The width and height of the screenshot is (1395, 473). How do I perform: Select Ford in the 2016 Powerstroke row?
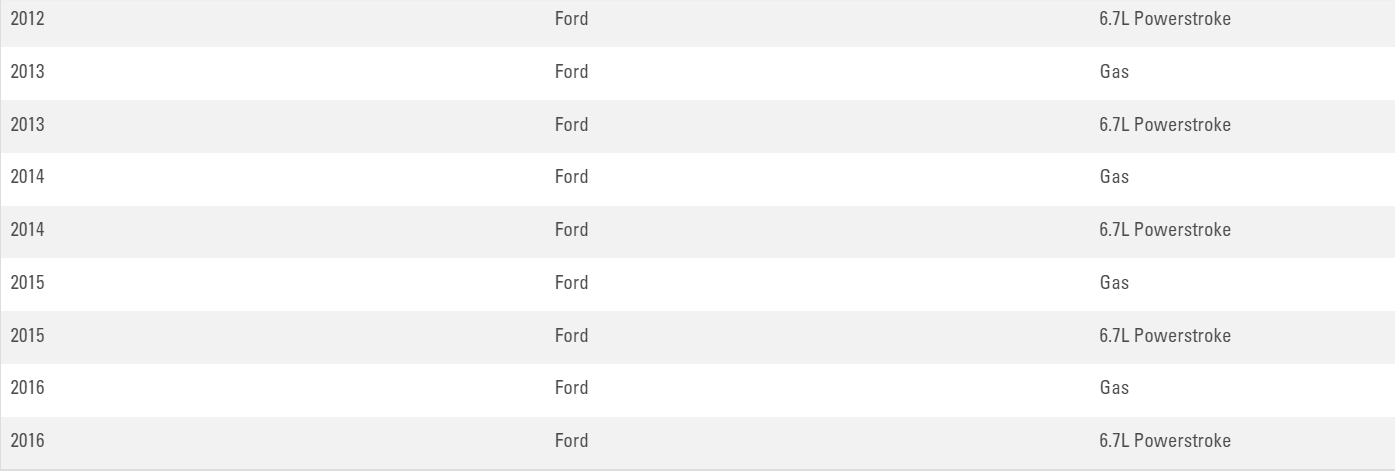click(571, 440)
